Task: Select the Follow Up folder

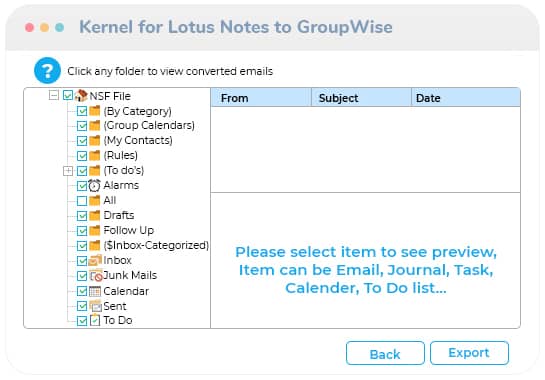Action: (x=129, y=230)
